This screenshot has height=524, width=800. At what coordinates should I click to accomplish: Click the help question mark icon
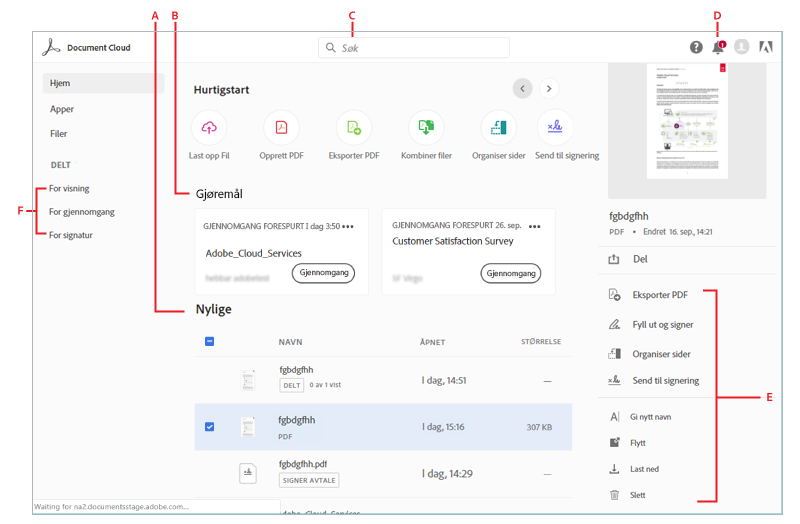pos(696,47)
